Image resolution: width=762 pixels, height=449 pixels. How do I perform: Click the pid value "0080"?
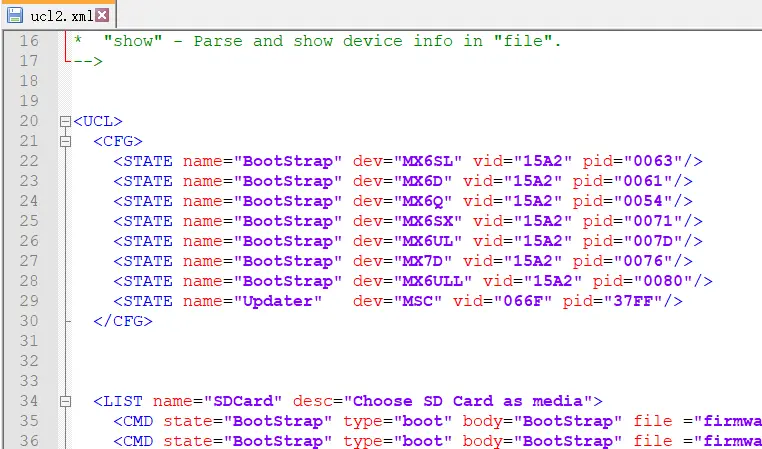(x=663, y=281)
